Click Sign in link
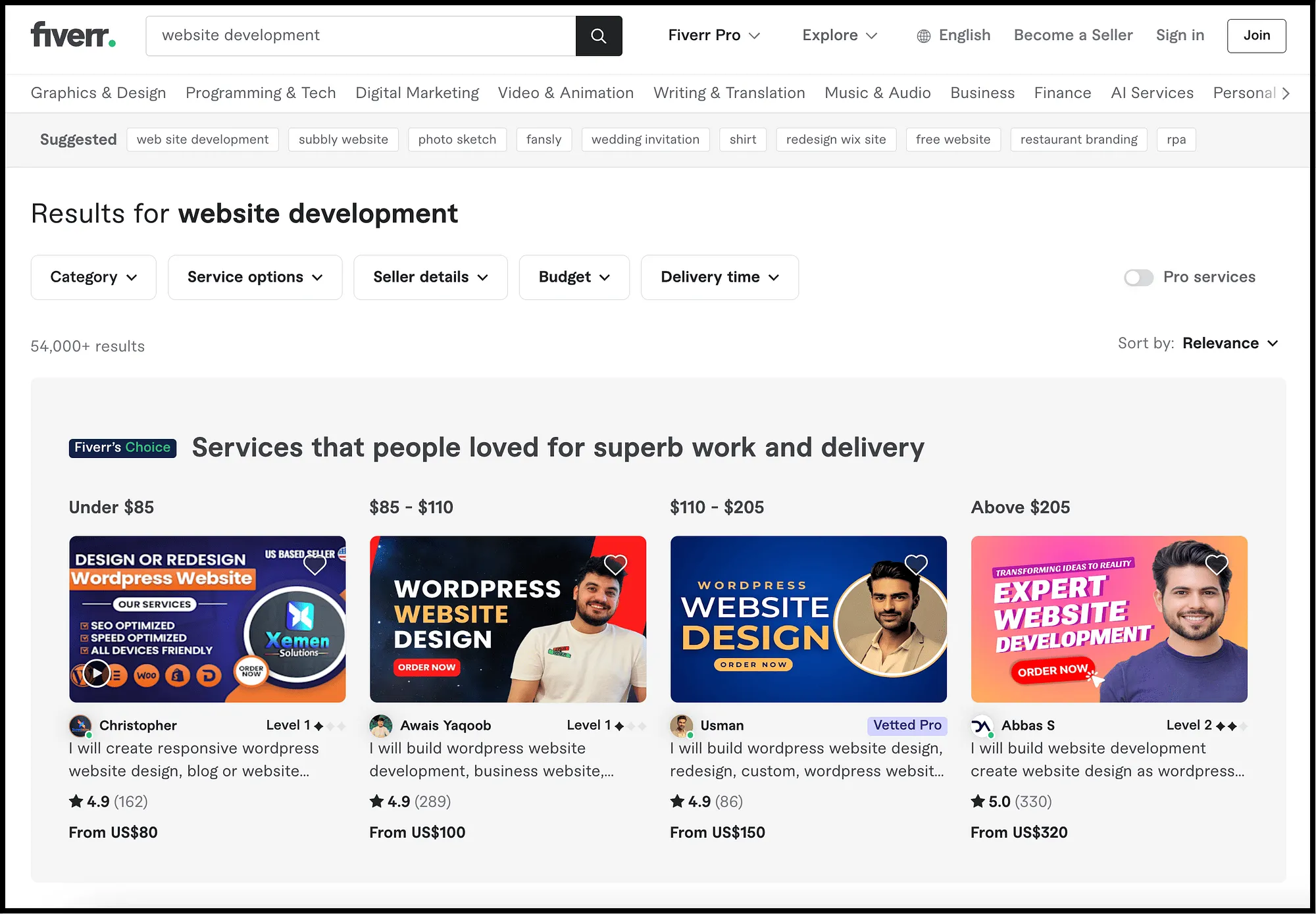This screenshot has height=914, width=1316. 1180,36
